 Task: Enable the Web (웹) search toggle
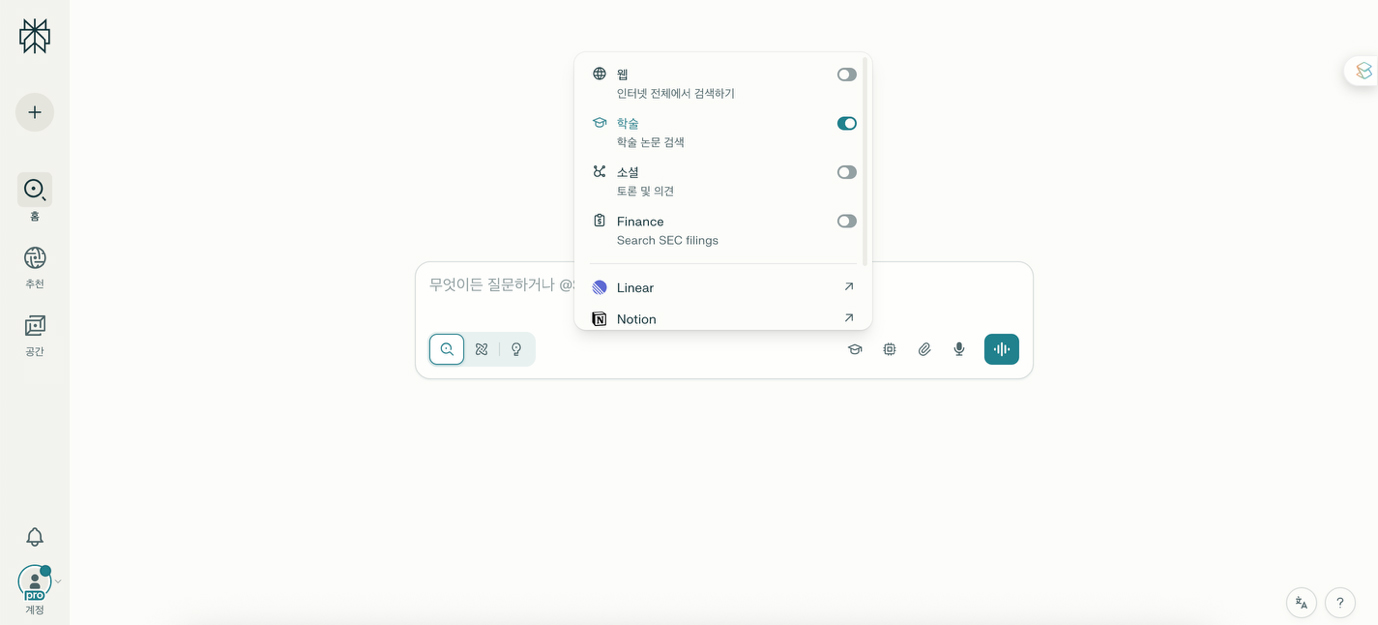(x=846, y=75)
